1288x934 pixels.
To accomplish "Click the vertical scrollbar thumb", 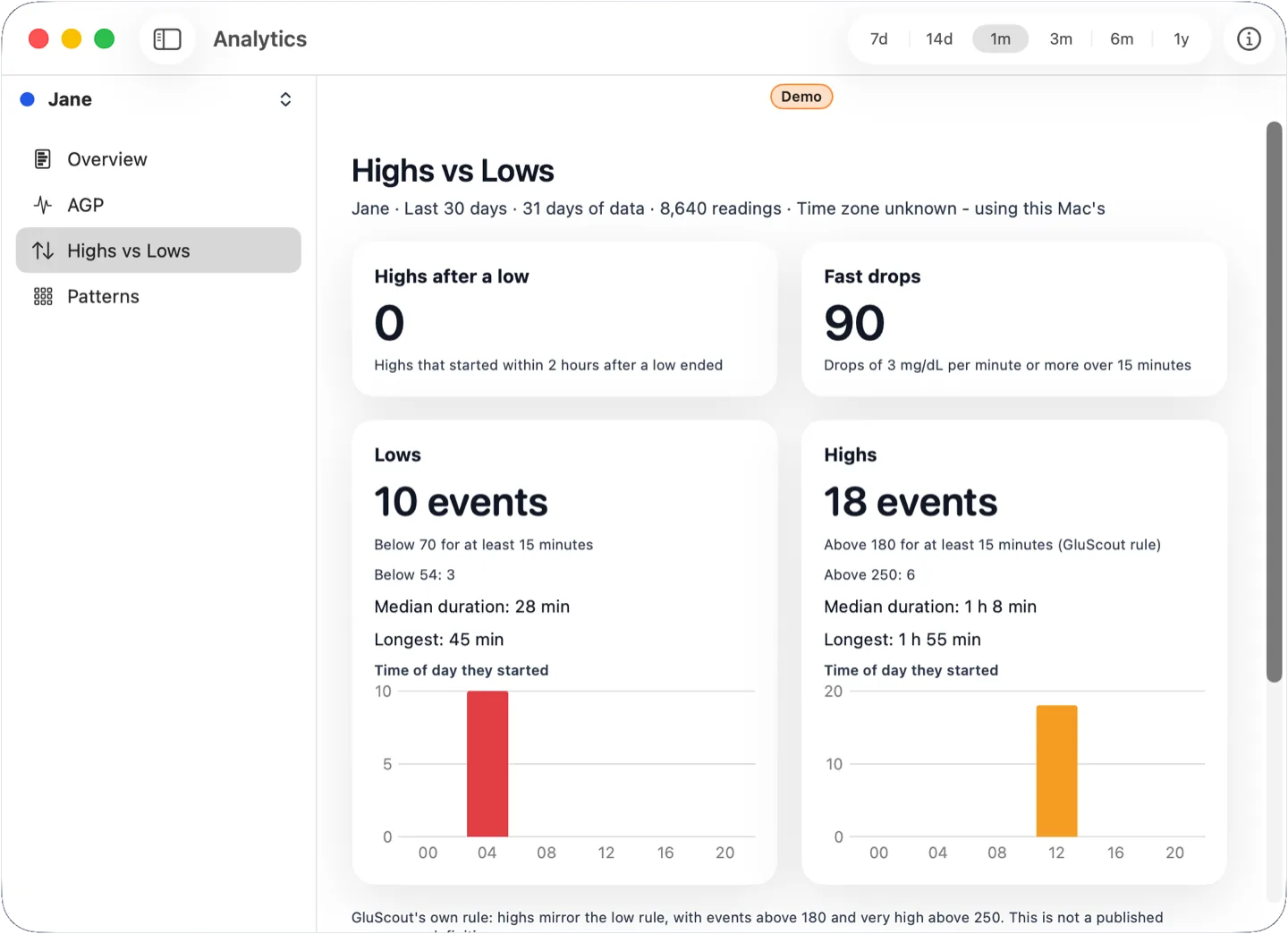I will pyautogui.click(x=1275, y=403).
